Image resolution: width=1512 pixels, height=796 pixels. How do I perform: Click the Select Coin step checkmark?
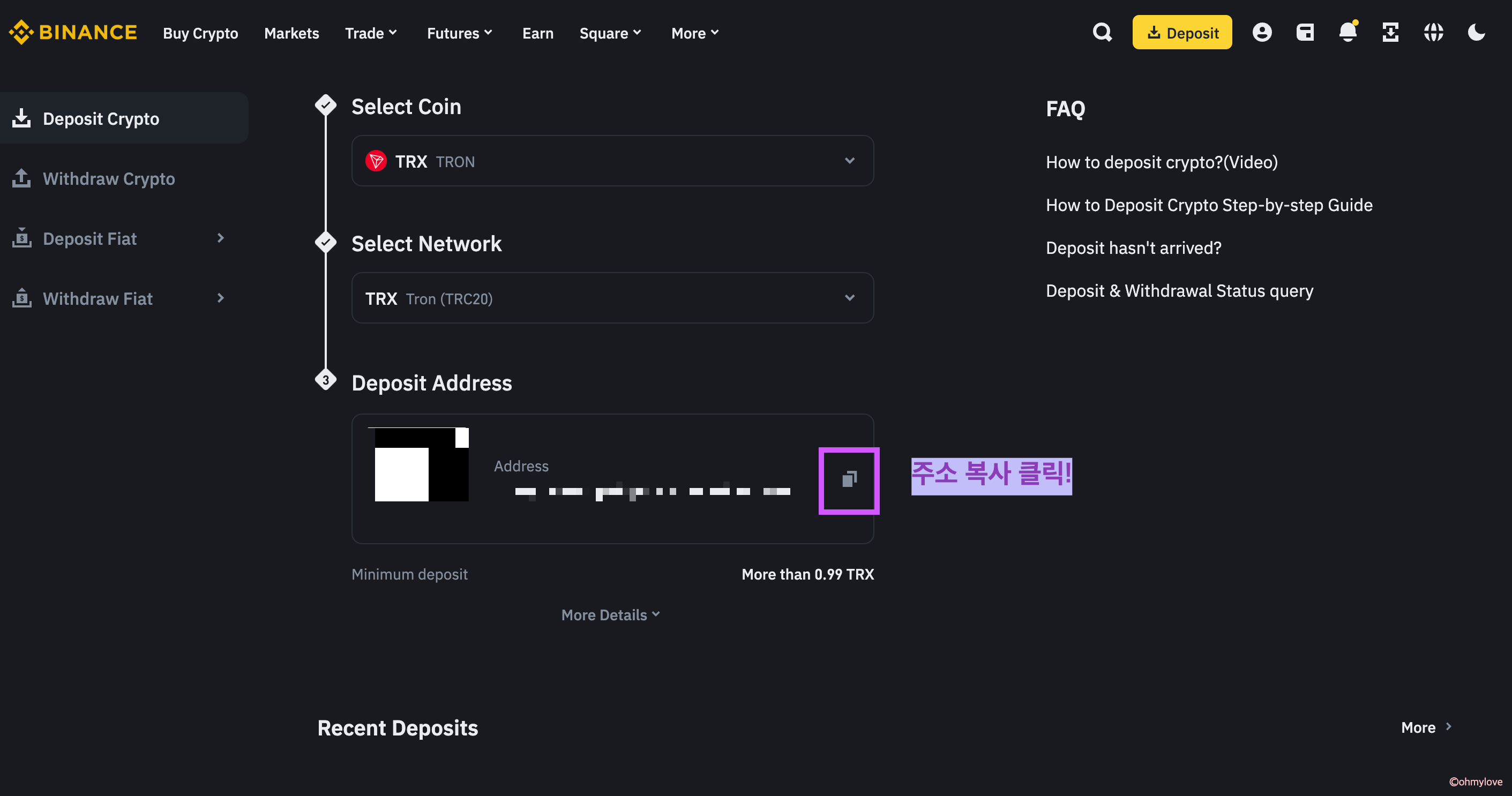point(326,105)
